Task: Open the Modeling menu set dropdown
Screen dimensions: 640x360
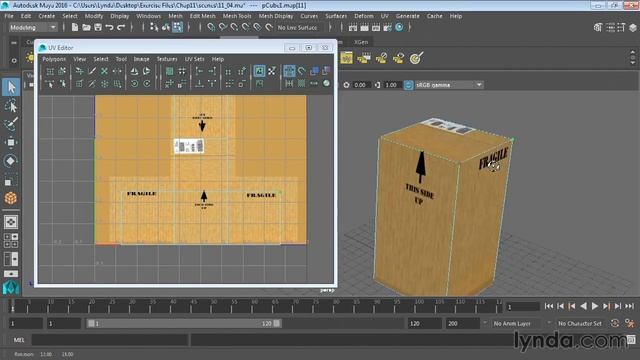Action: pyautogui.click(x=33, y=27)
